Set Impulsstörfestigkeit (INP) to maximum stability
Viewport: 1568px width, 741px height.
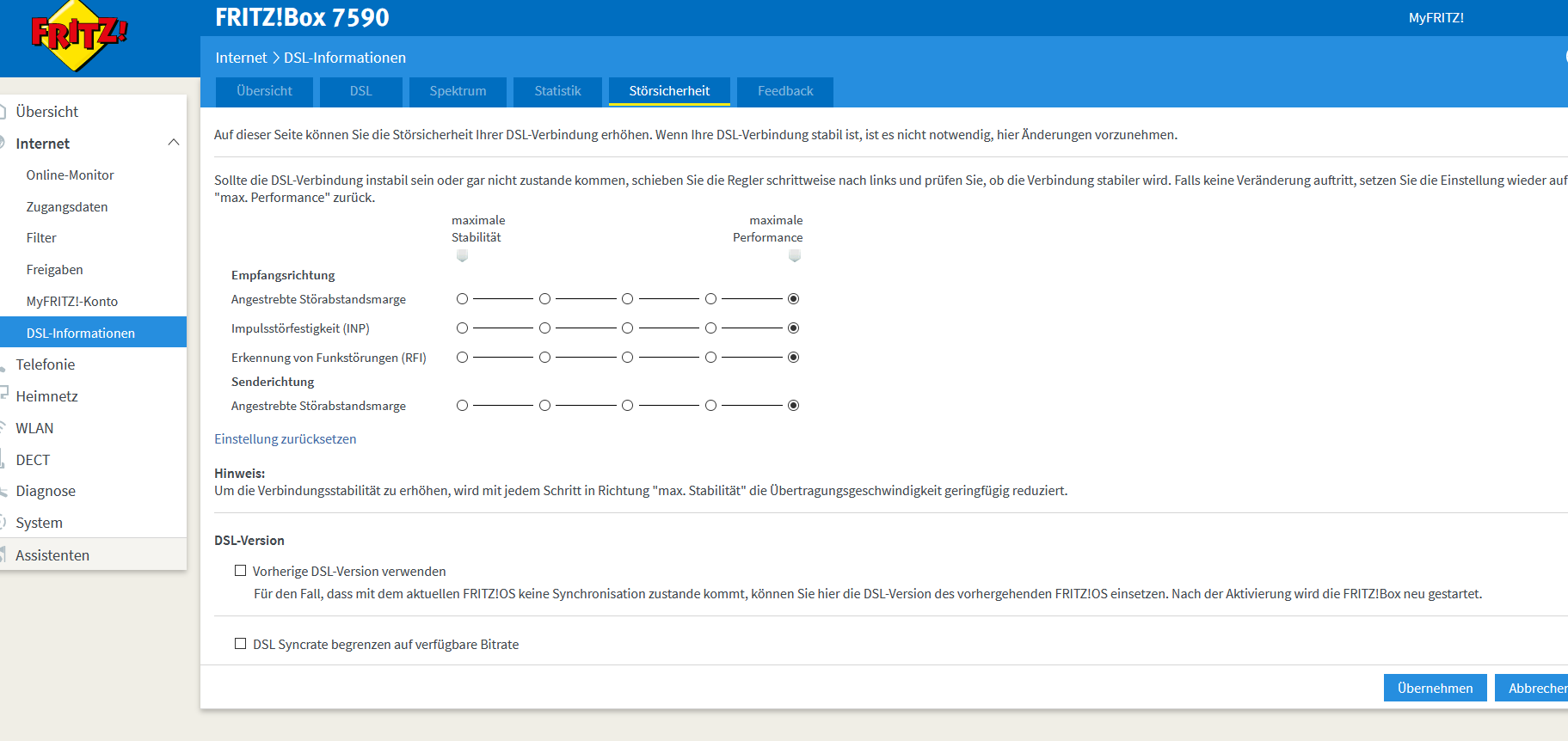(462, 328)
